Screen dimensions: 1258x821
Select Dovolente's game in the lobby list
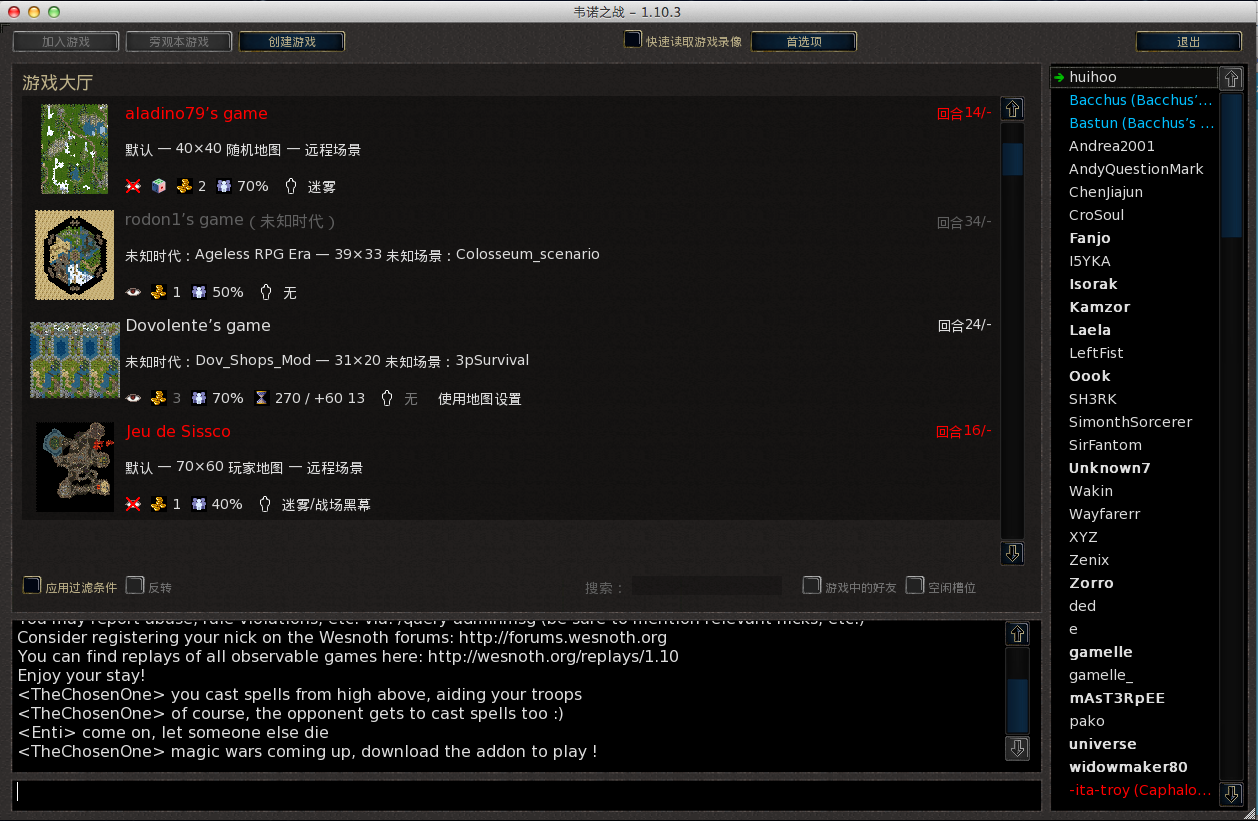(x=198, y=326)
